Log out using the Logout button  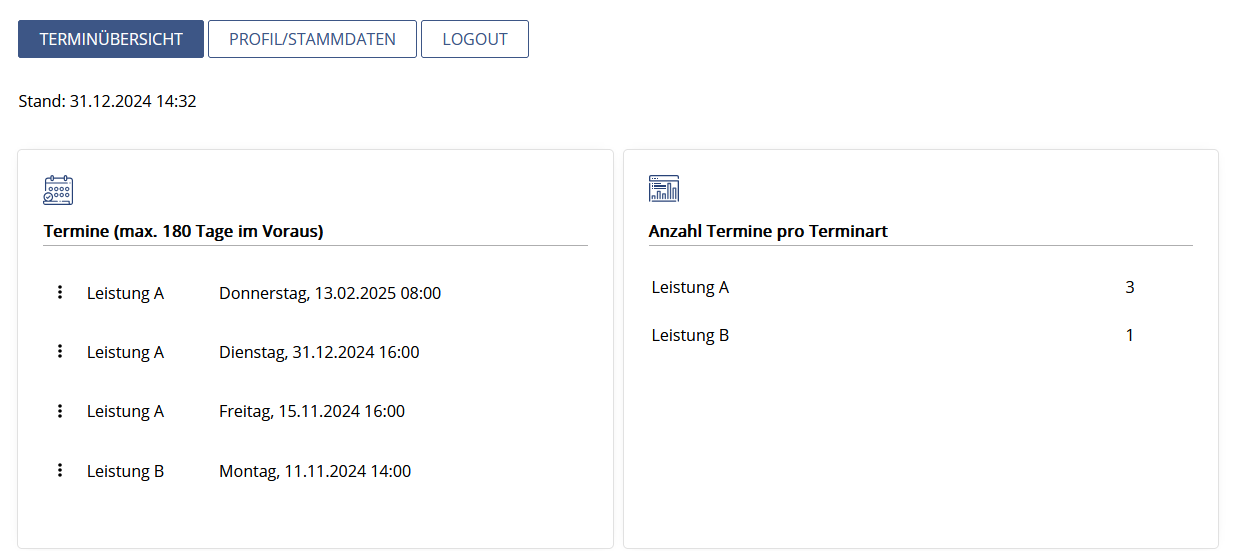[475, 39]
